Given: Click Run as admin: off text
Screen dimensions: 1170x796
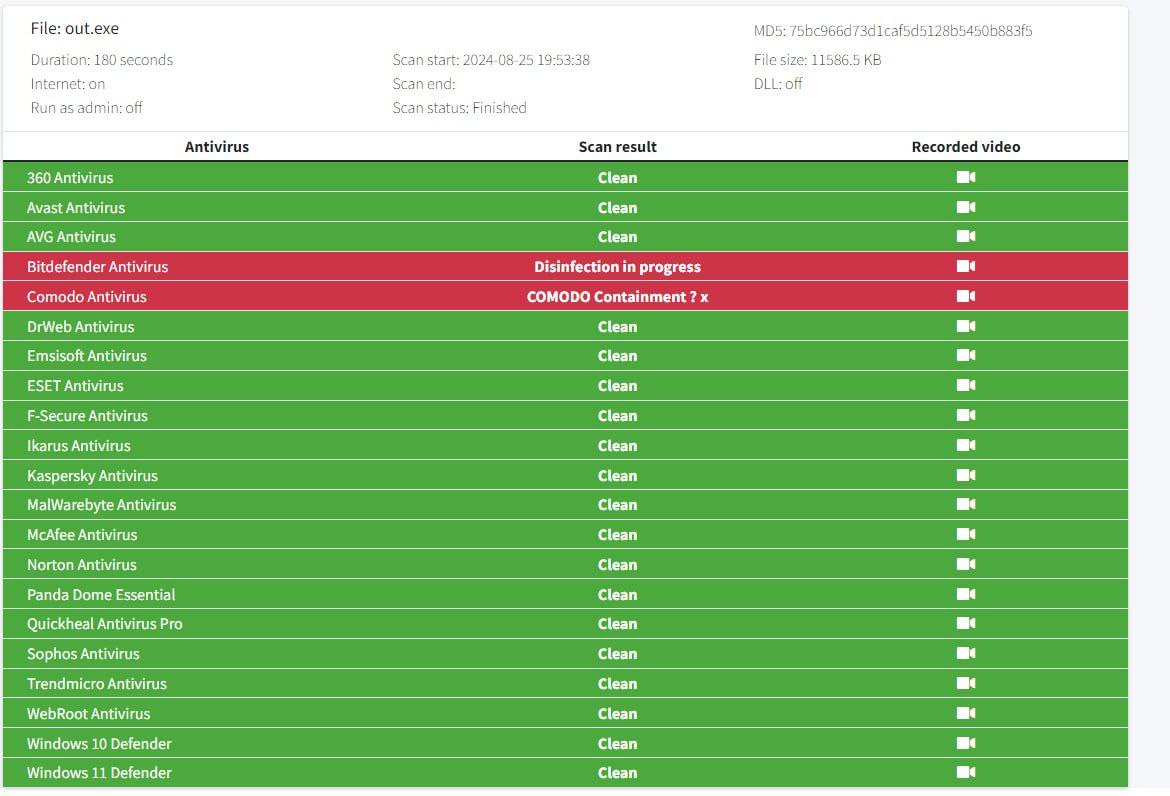Looking at the screenshot, I should pyautogui.click(x=87, y=107).
